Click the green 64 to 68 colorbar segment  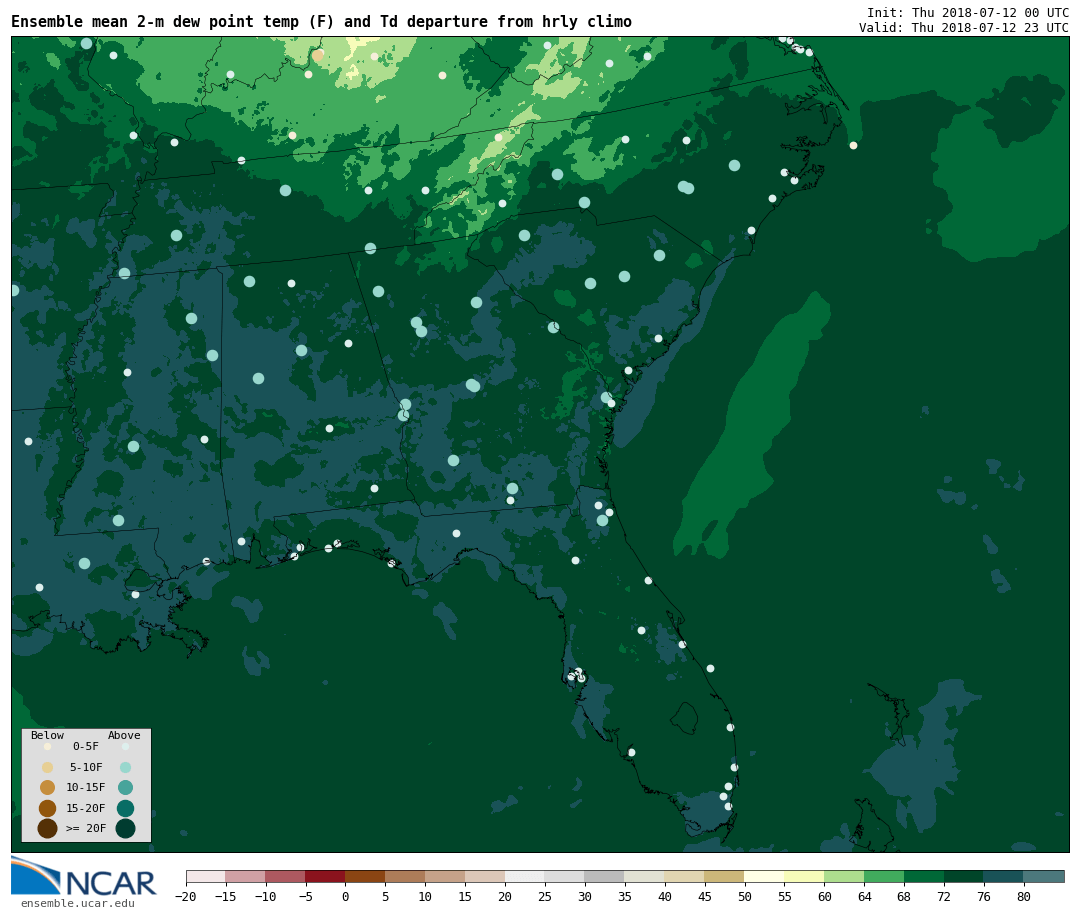(x=884, y=876)
